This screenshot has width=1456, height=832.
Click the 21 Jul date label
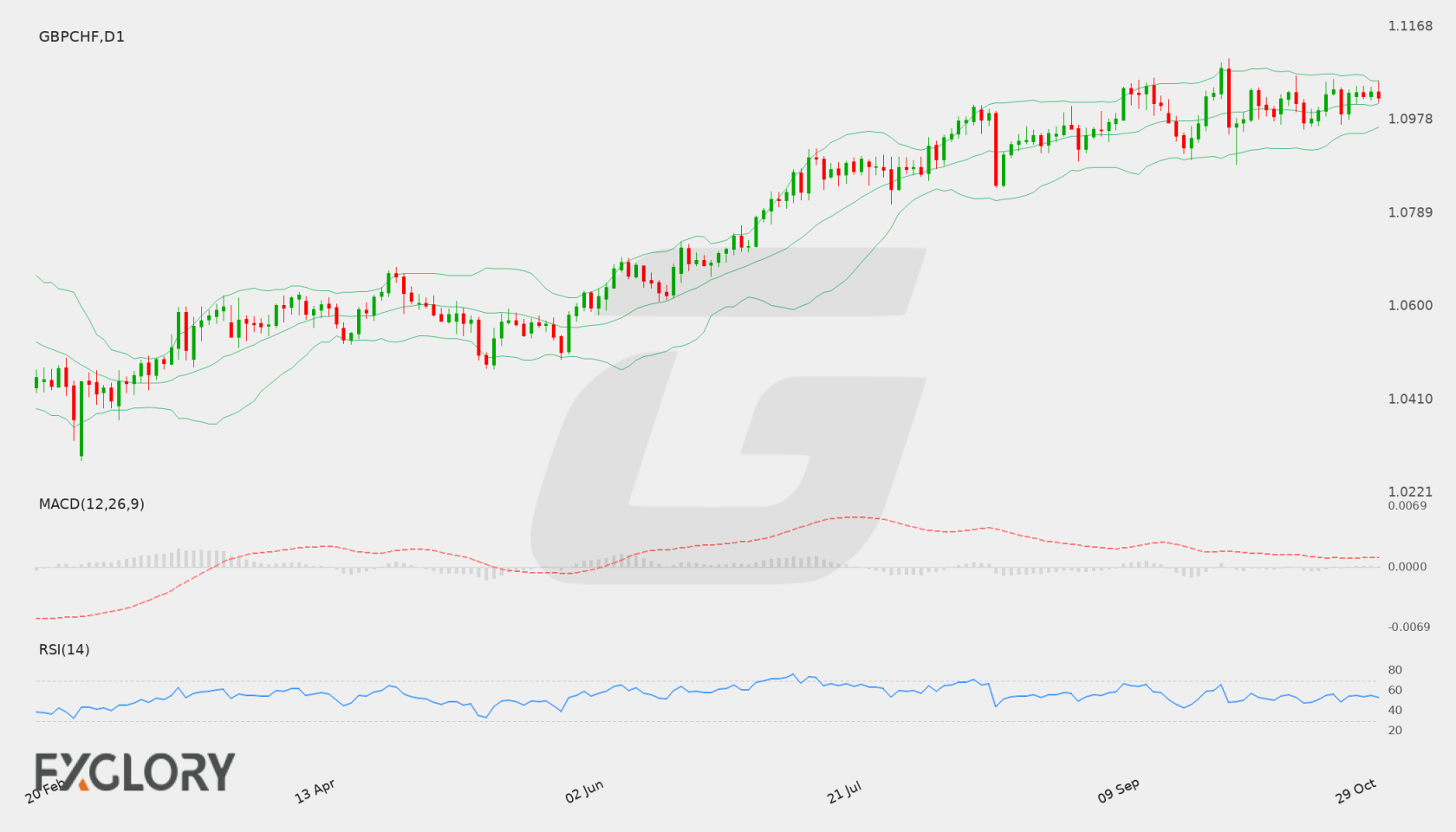point(844,791)
